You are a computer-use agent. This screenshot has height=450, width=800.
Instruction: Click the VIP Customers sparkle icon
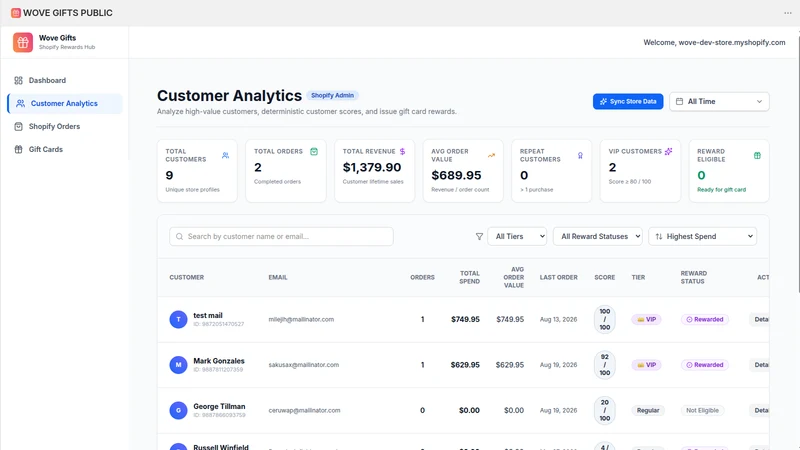(x=668, y=152)
